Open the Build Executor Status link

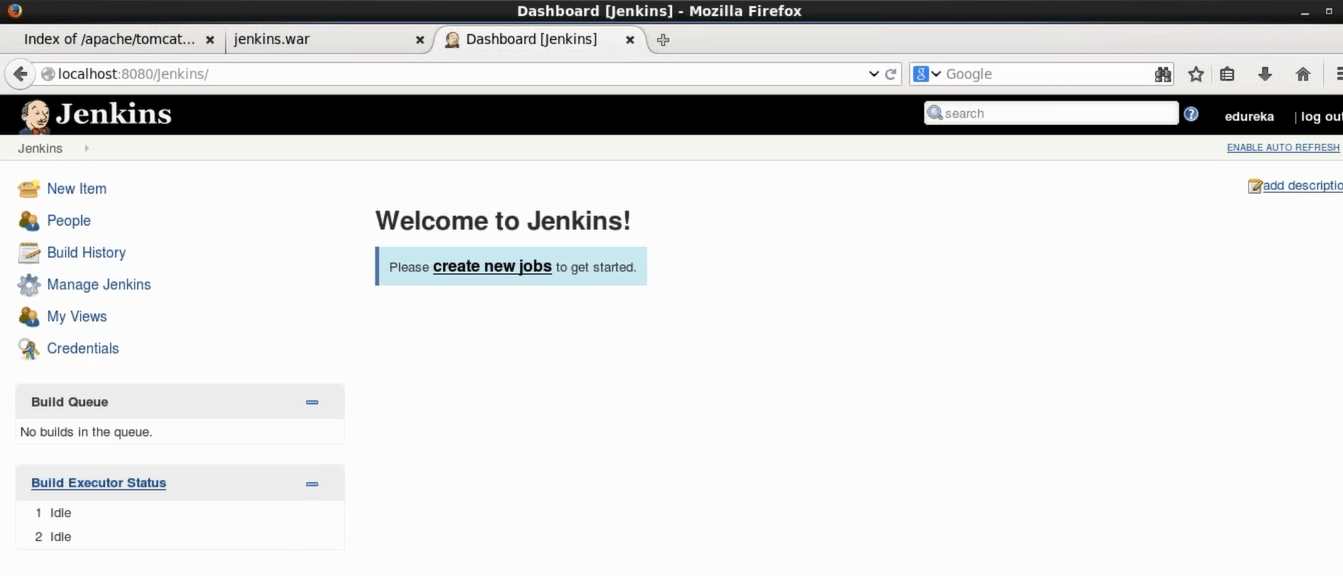coord(98,483)
